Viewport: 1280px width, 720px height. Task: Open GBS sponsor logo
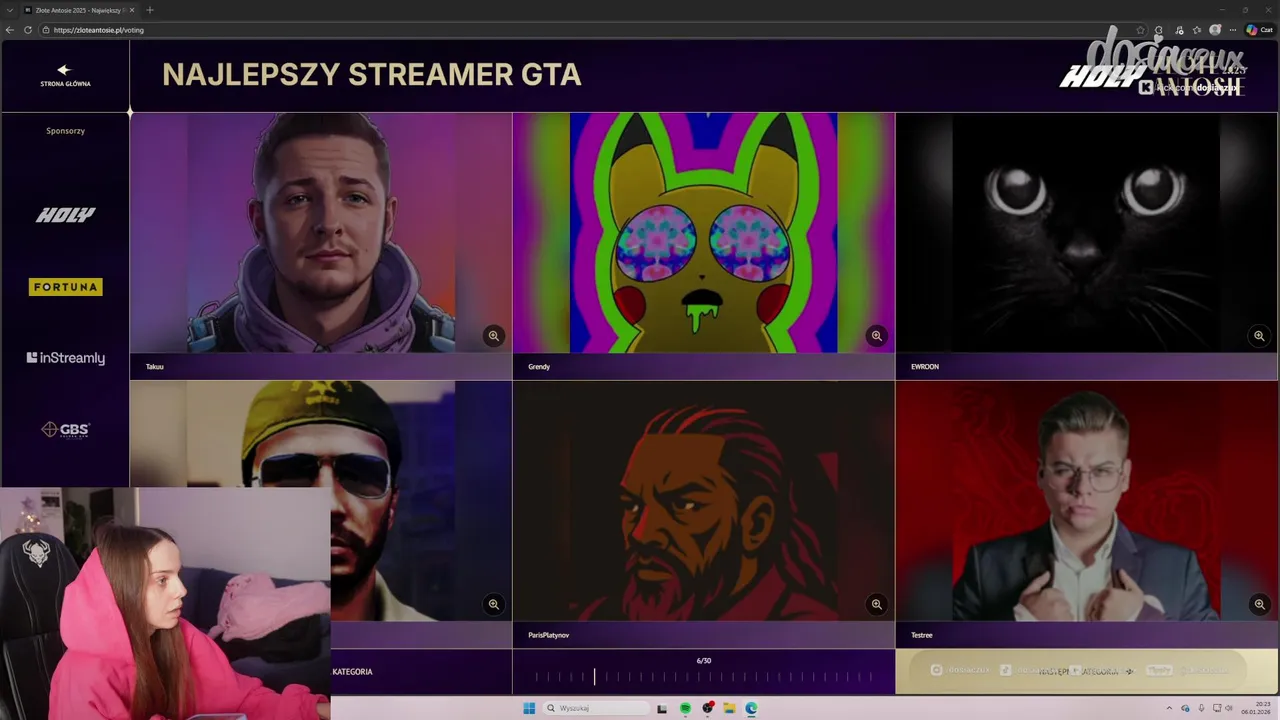click(x=65, y=430)
